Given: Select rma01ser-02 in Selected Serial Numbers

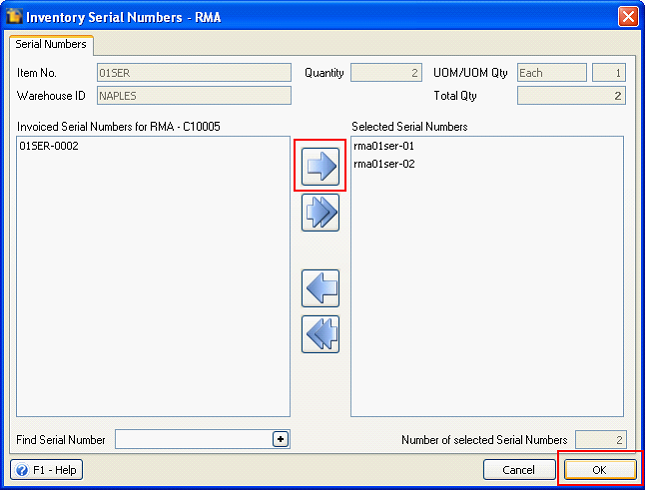Looking at the screenshot, I should [384, 164].
